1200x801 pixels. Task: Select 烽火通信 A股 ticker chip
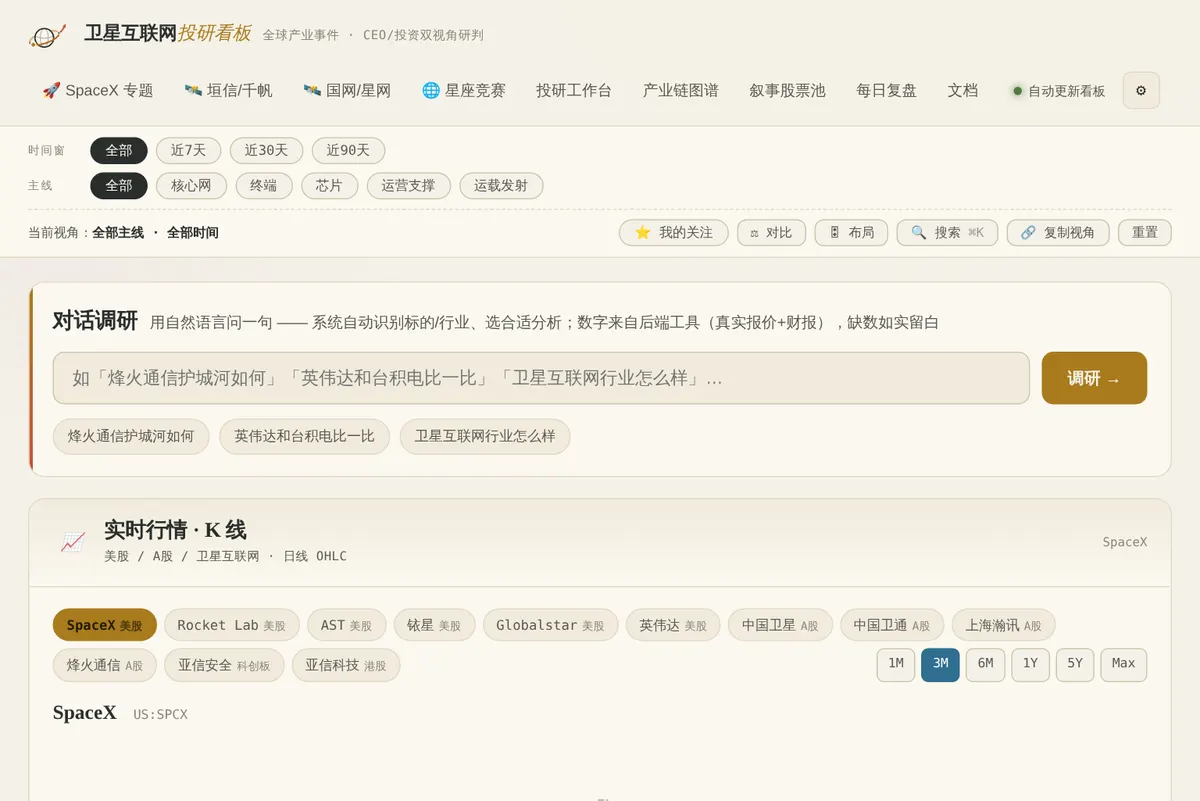[x=105, y=665]
